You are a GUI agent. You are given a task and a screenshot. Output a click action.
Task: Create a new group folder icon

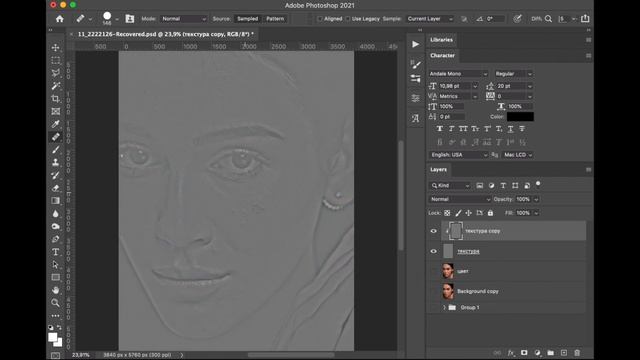[551, 353]
